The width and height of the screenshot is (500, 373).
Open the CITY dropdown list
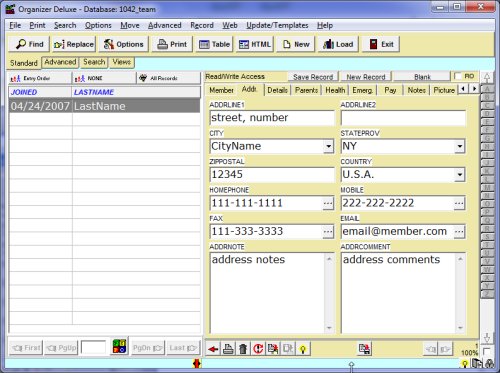[x=329, y=146]
